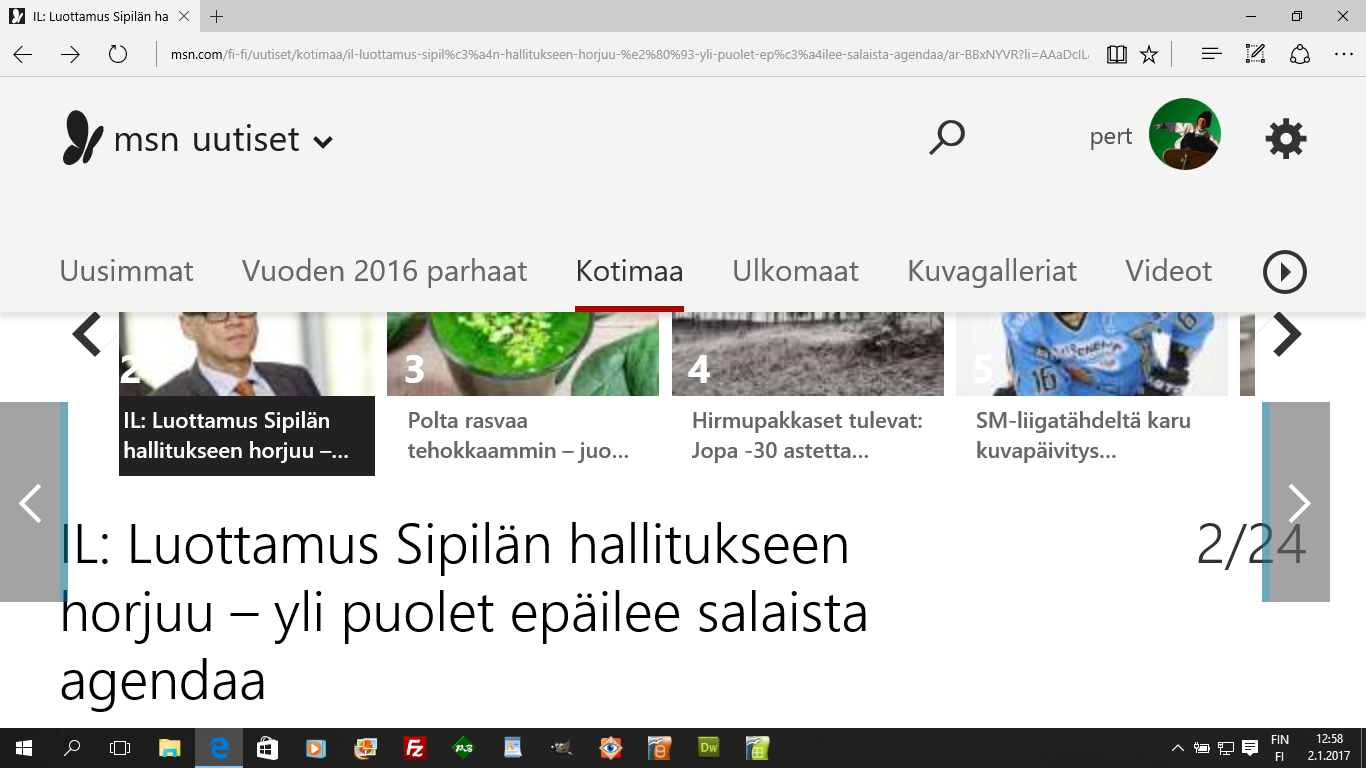This screenshot has height=768, width=1366.
Task: Switch to the Ulkomaat tab
Action: (795, 271)
